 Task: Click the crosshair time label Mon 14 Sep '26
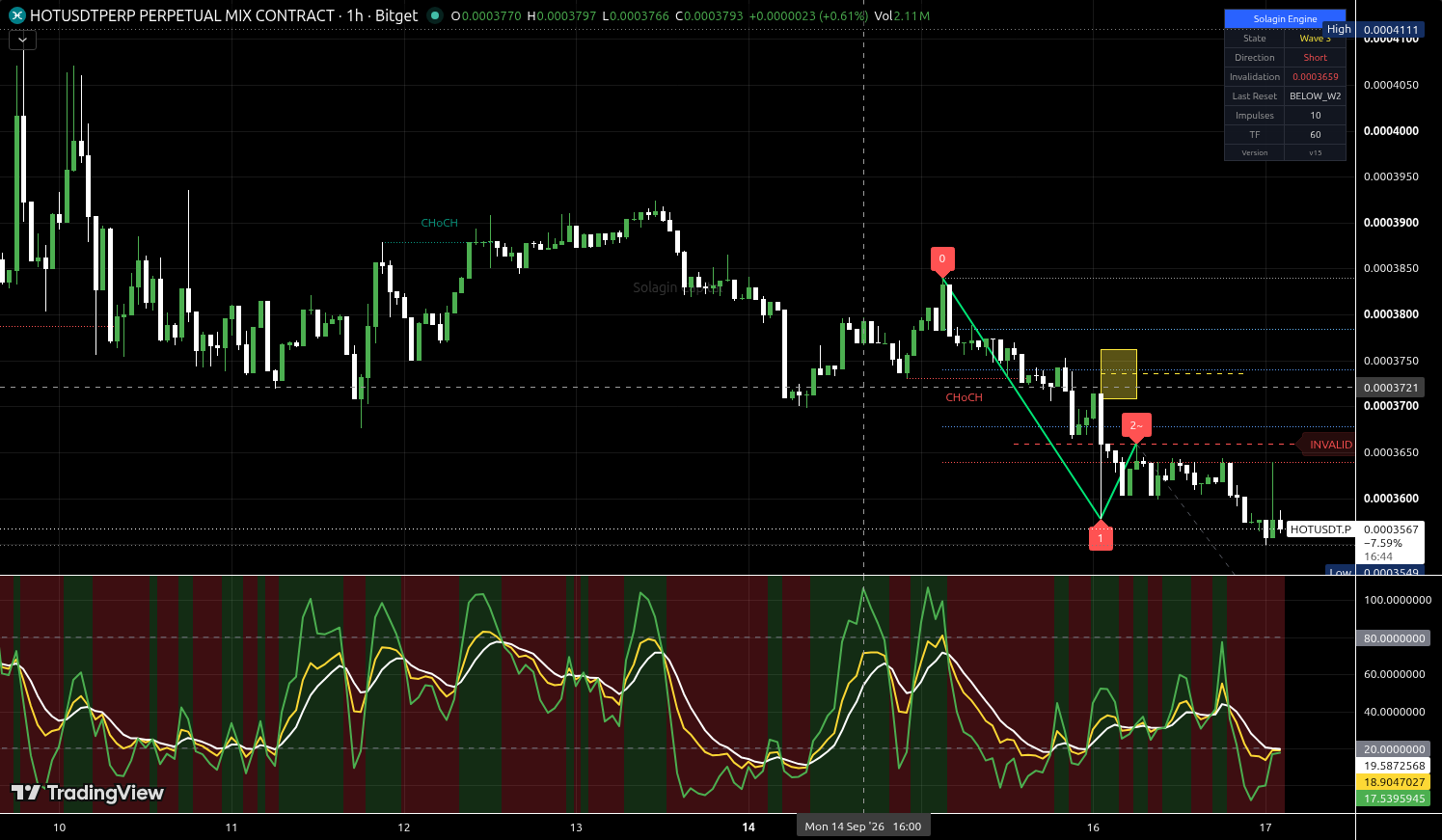863,826
